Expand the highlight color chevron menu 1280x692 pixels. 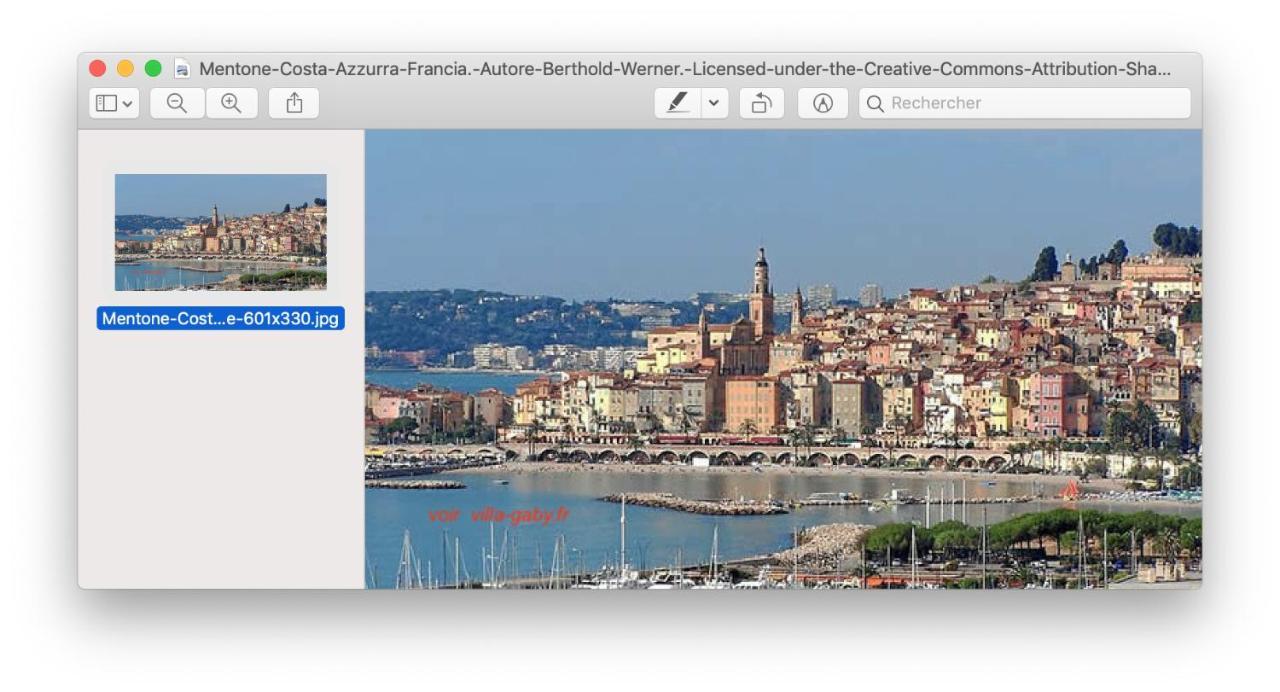(713, 103)
